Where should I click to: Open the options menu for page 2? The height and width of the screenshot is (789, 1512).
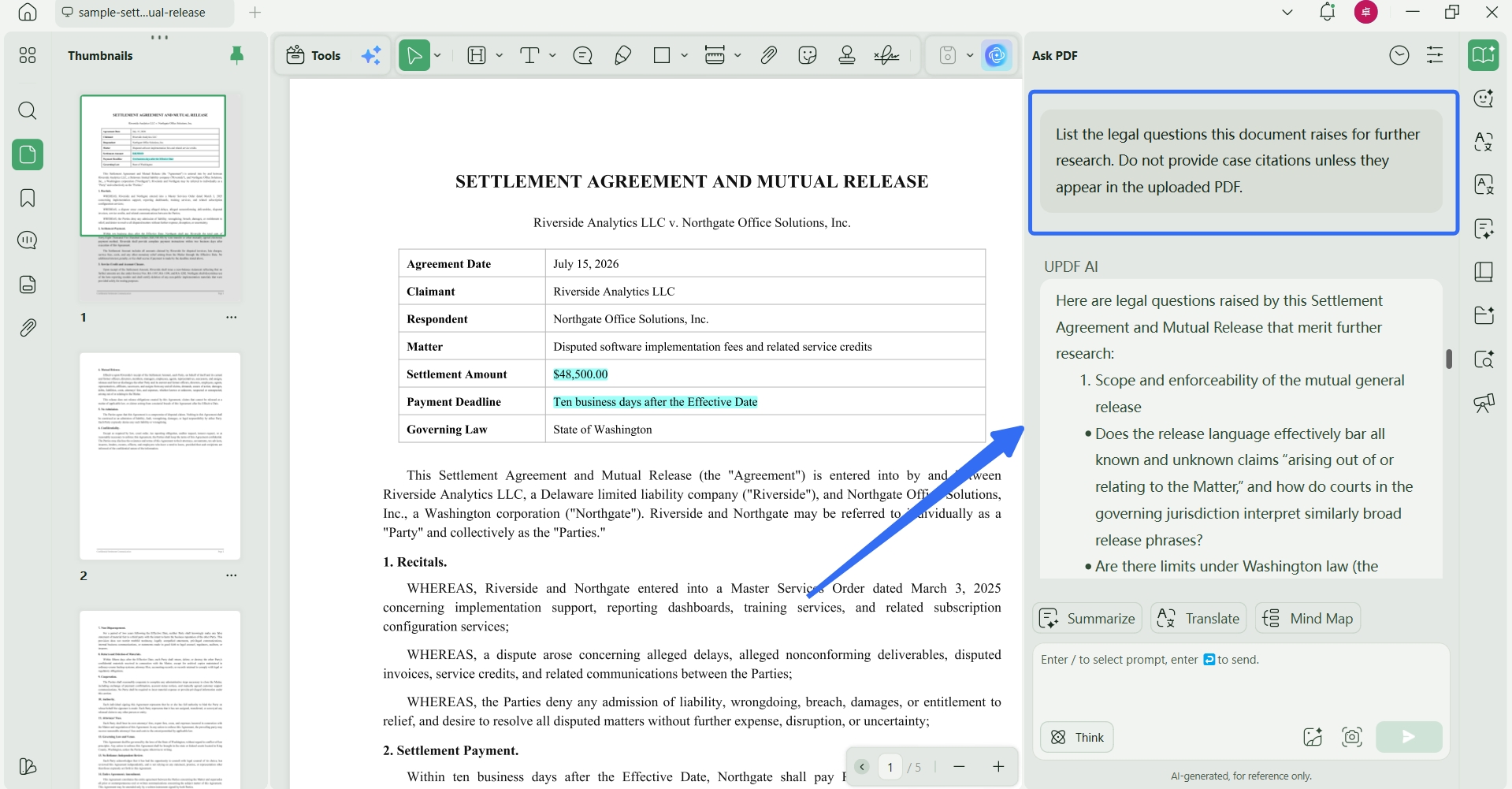coord(232,575)
